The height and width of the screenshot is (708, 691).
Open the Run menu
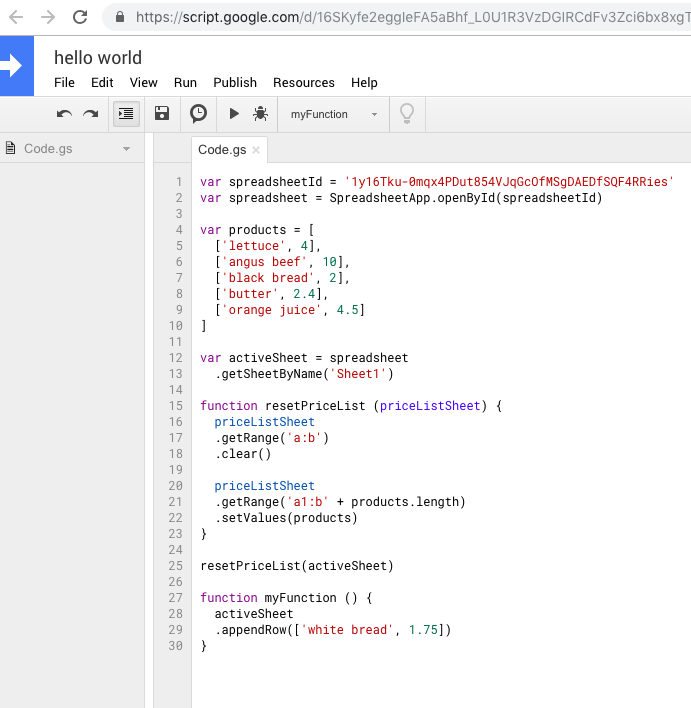click(x=185, y=83)
